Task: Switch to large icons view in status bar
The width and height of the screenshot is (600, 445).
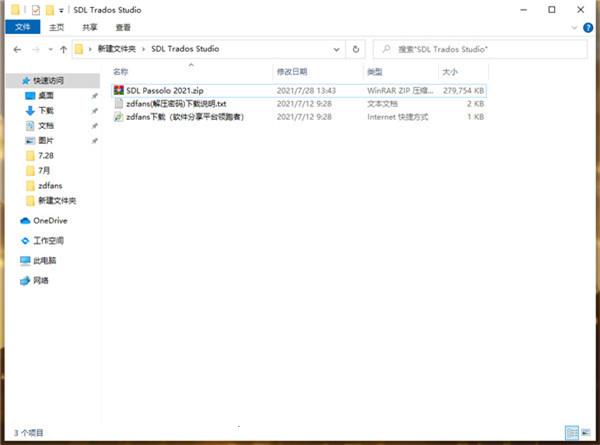Action: pyautogui.click(x=586, y=433)
